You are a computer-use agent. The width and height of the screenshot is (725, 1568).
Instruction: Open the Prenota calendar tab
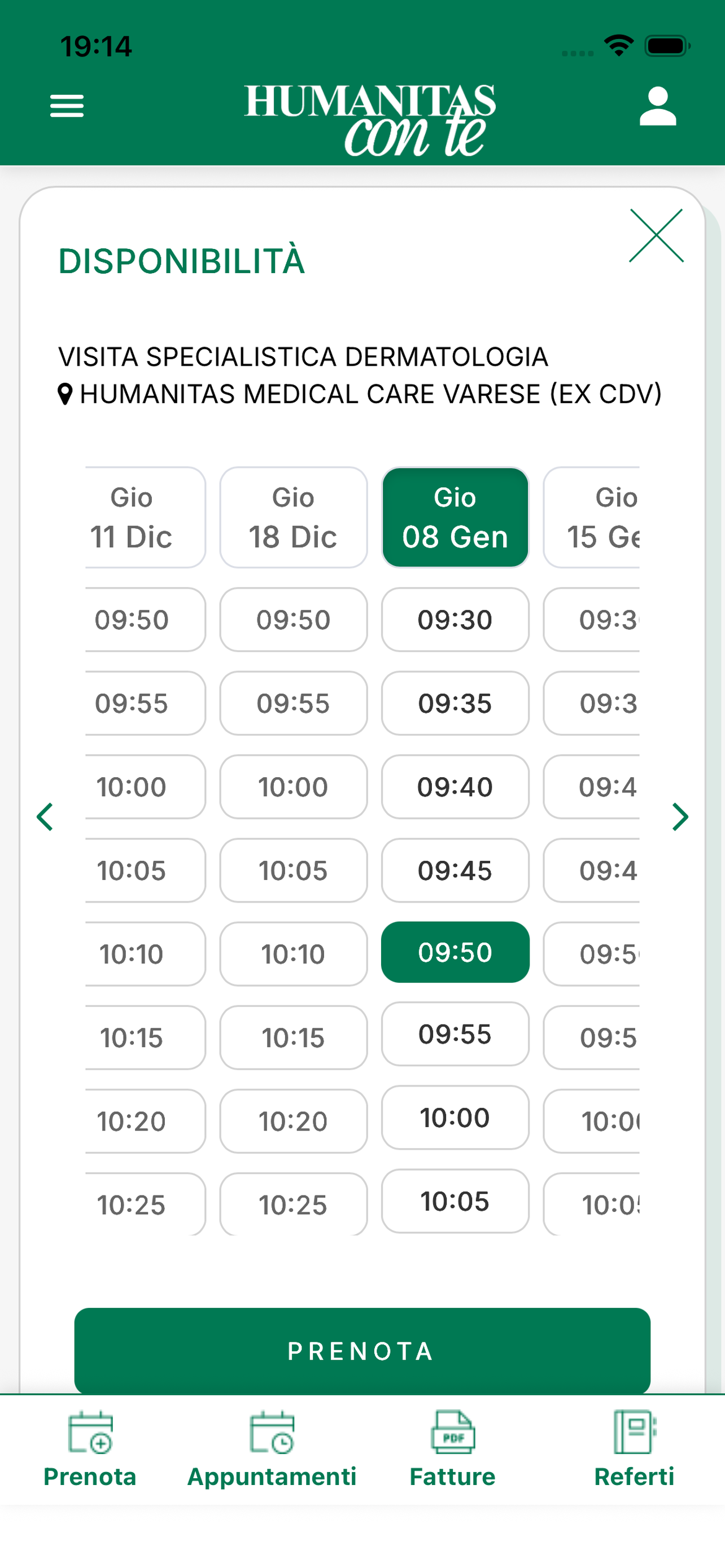tap(90, 1449)
